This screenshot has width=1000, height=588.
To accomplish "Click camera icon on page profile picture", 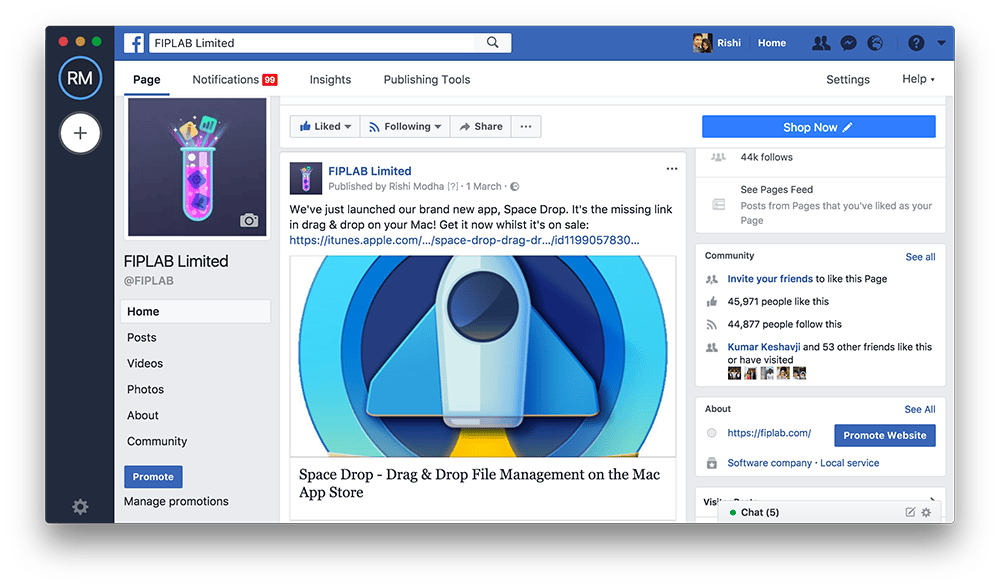I will [x=249, y=220].
